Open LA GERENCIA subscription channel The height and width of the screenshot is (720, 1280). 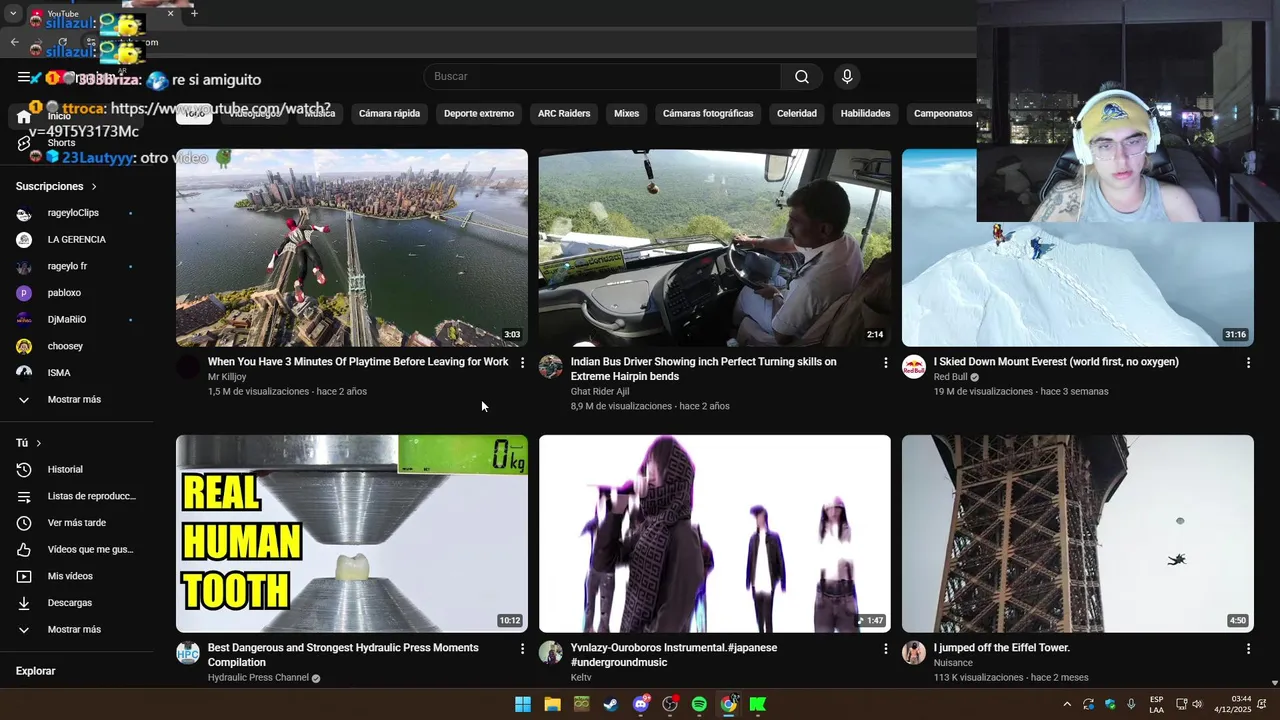tap(76, 240)
